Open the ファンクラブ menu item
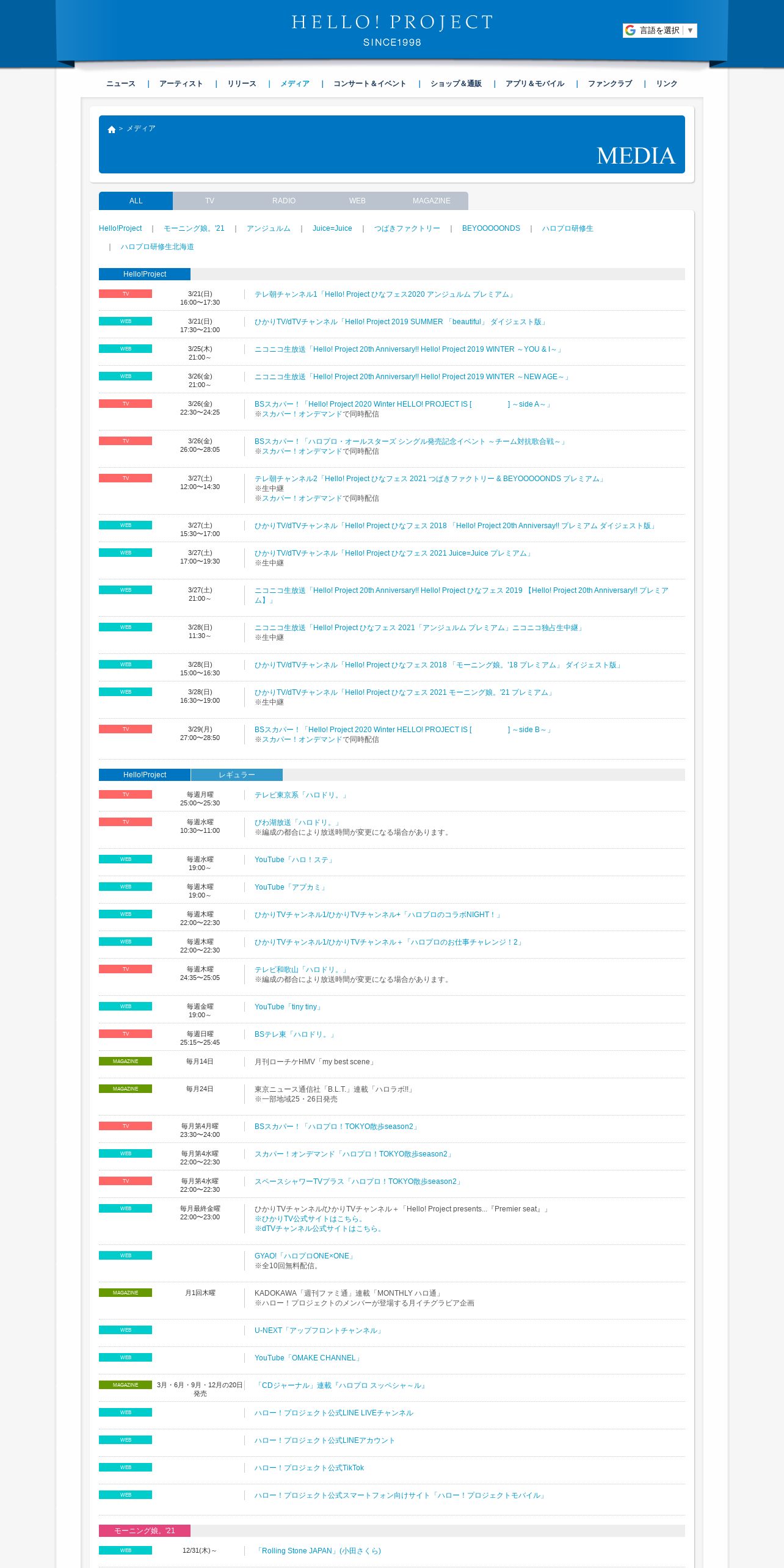 coord(610,84)
